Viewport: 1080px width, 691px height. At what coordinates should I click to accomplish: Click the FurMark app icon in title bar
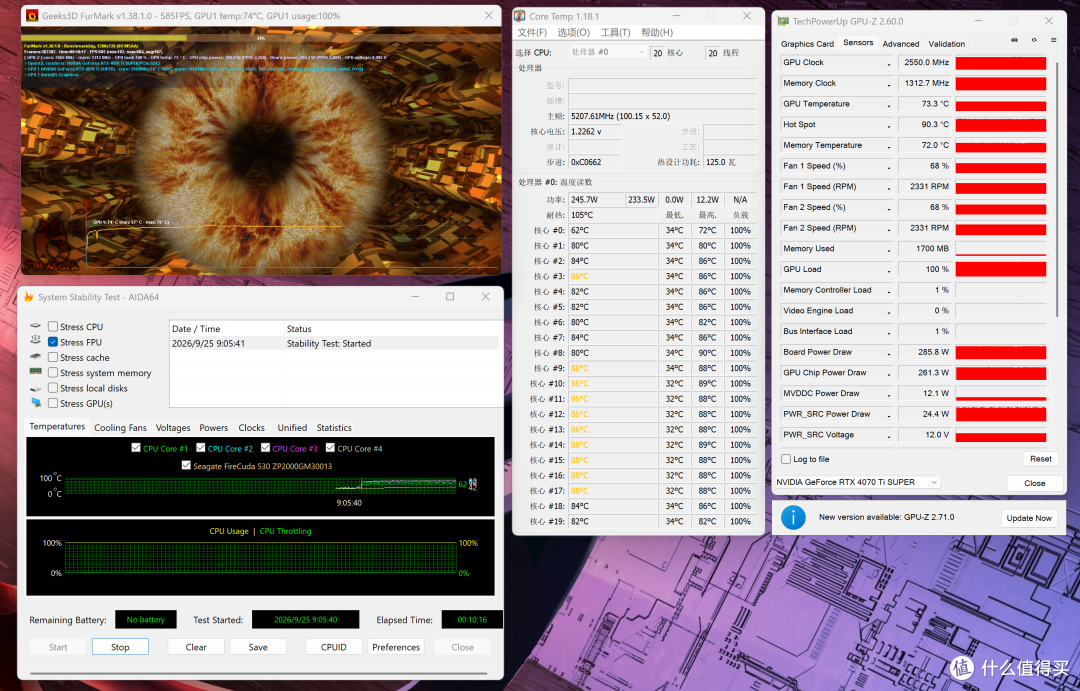(32, 15)
